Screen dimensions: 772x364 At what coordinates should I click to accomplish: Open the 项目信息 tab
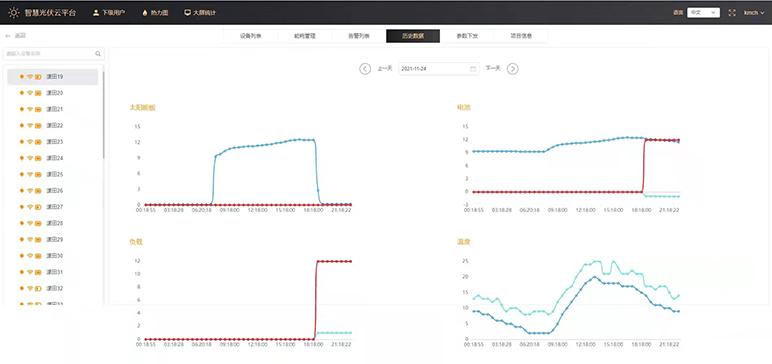point(521,36)
